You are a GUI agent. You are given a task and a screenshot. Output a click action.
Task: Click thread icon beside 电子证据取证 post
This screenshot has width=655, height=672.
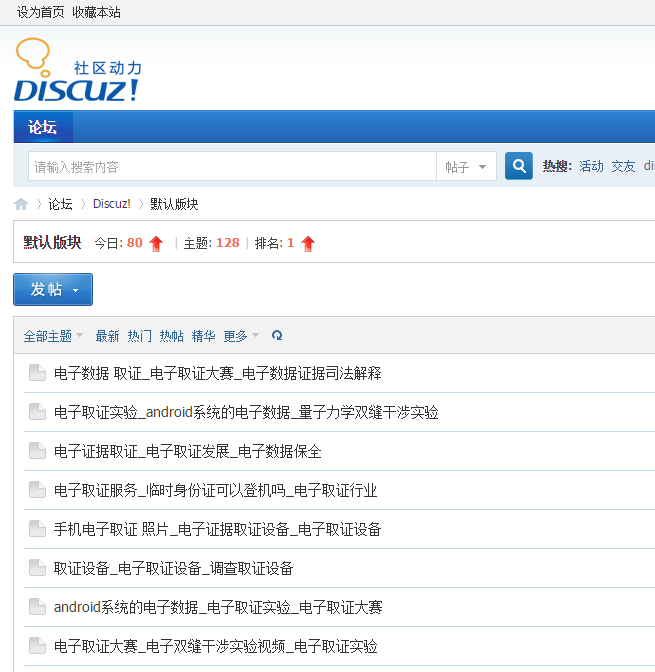[37, 451]
